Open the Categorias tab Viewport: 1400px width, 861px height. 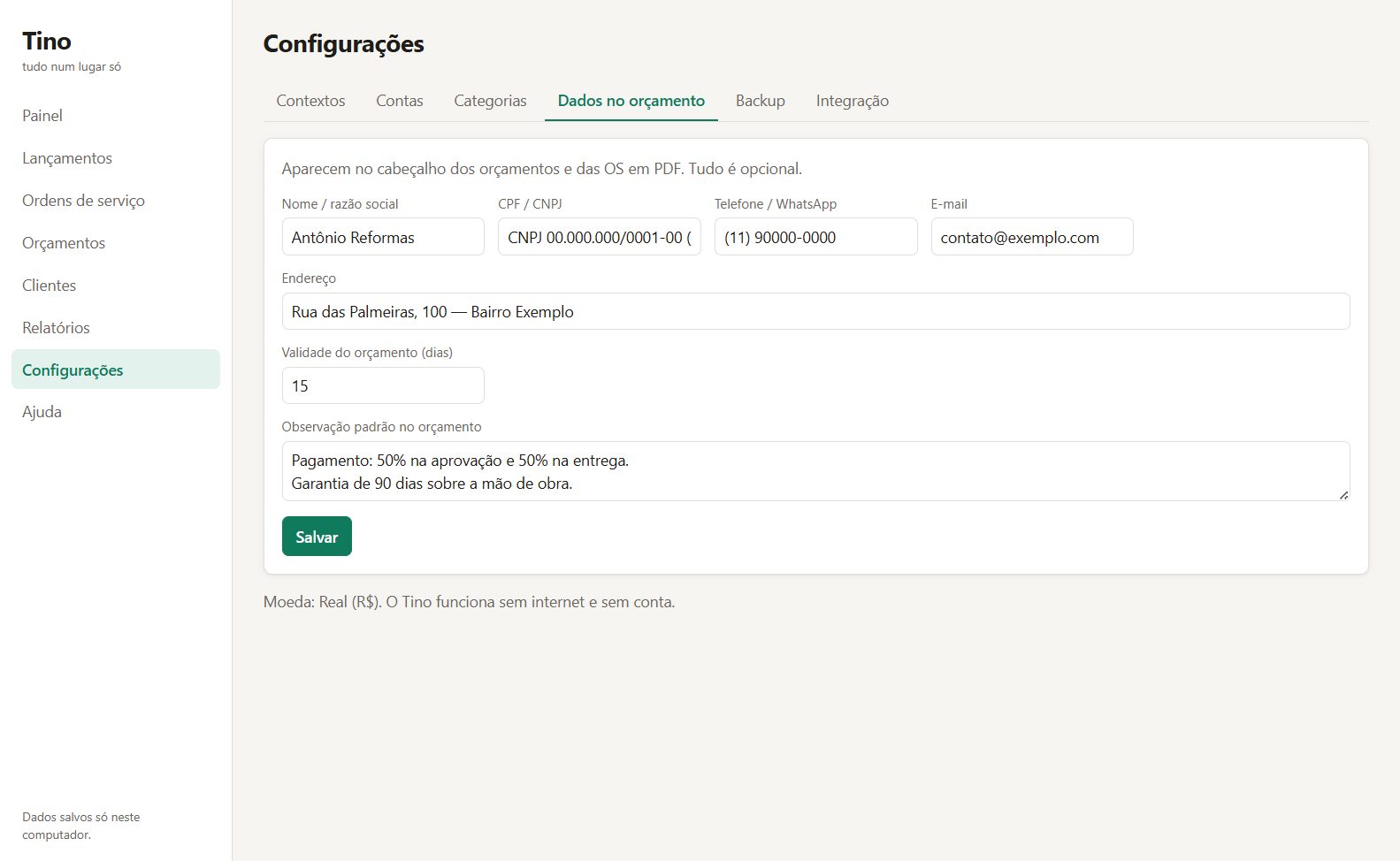point(490,101)
